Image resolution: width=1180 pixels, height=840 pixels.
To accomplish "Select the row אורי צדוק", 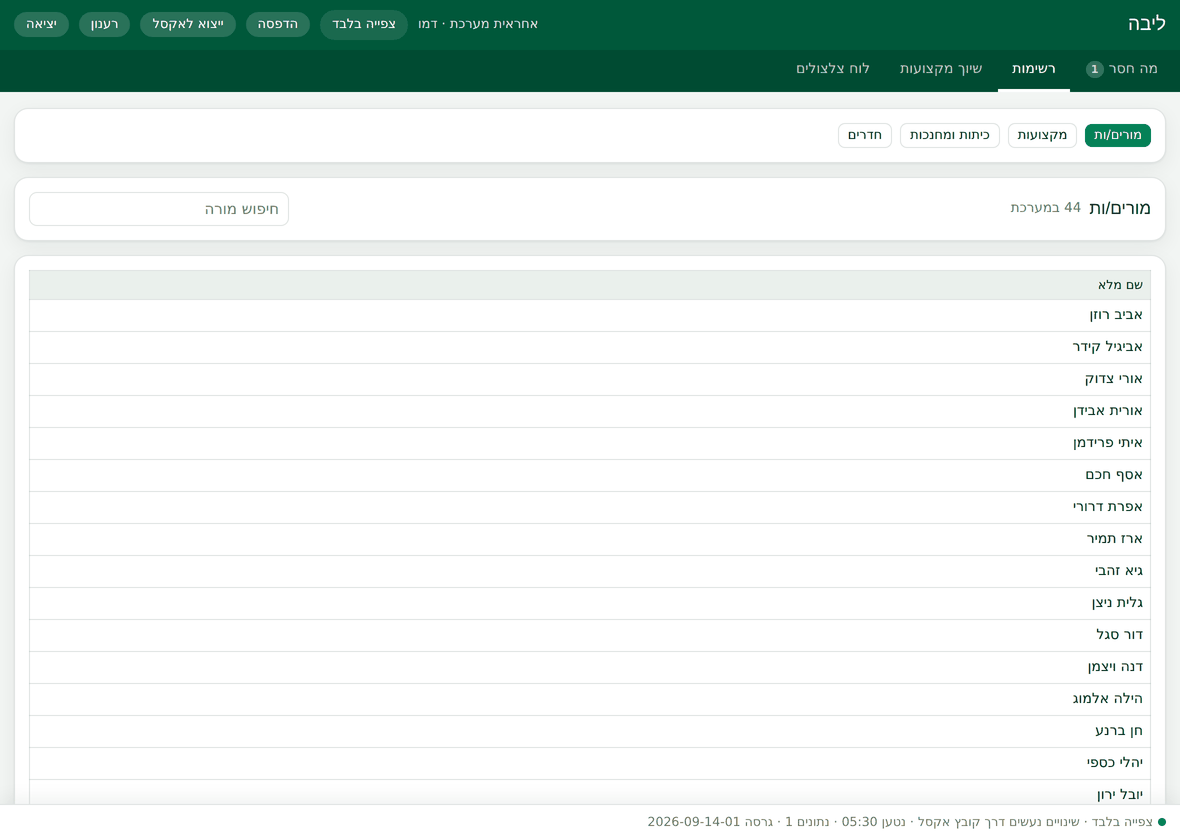I will pos(590,379).
